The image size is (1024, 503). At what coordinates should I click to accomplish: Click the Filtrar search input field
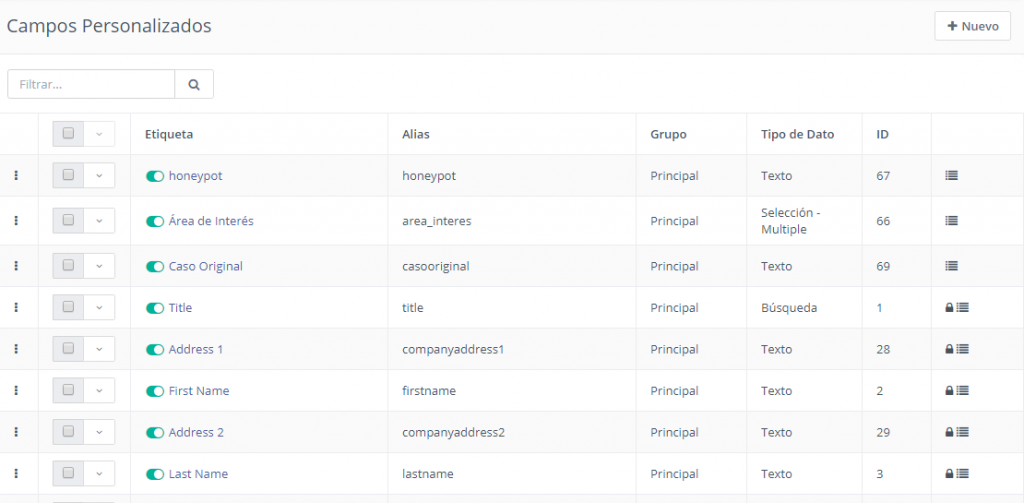[91, 85]
